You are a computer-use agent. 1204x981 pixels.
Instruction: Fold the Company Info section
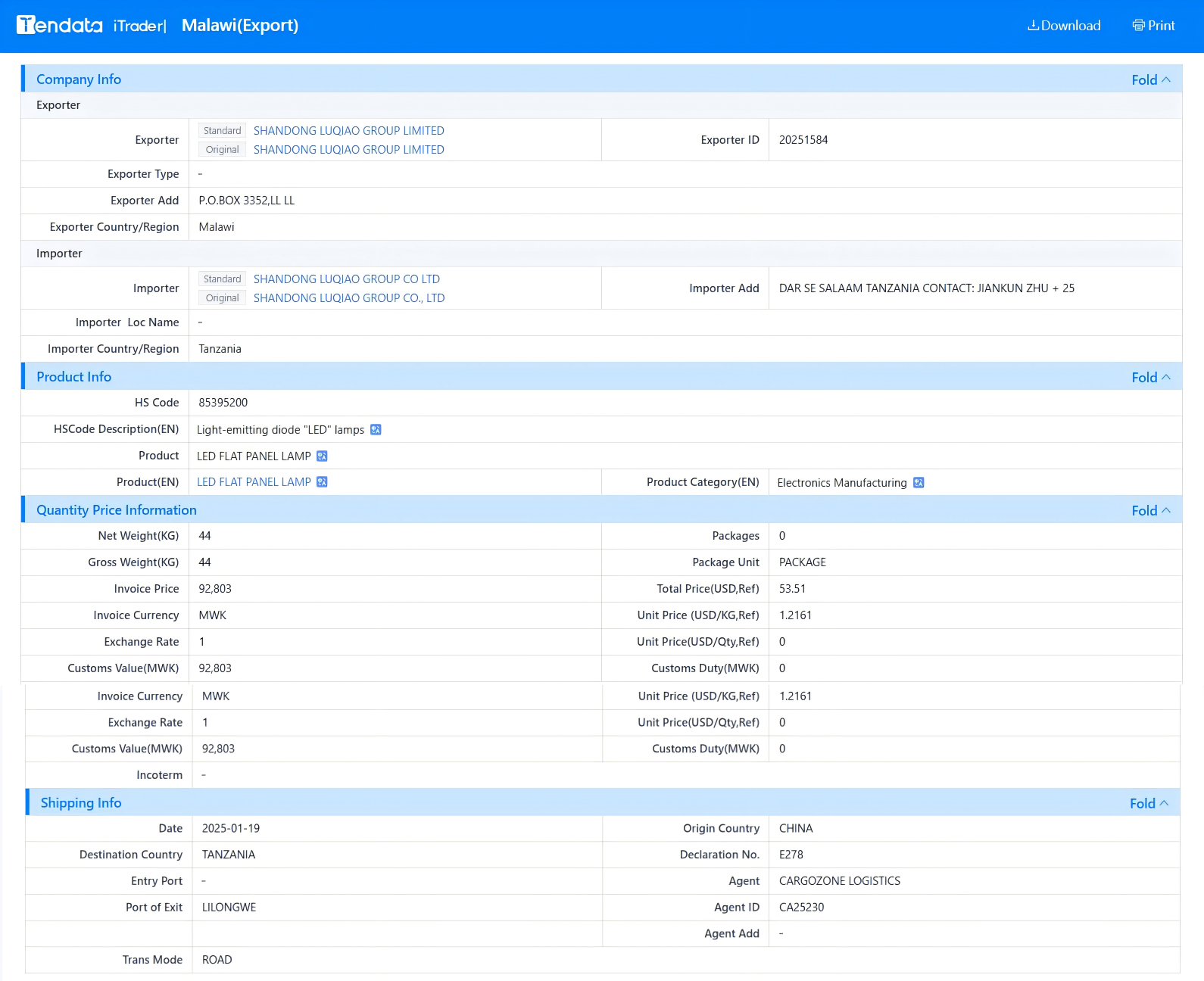(1151, 79)
